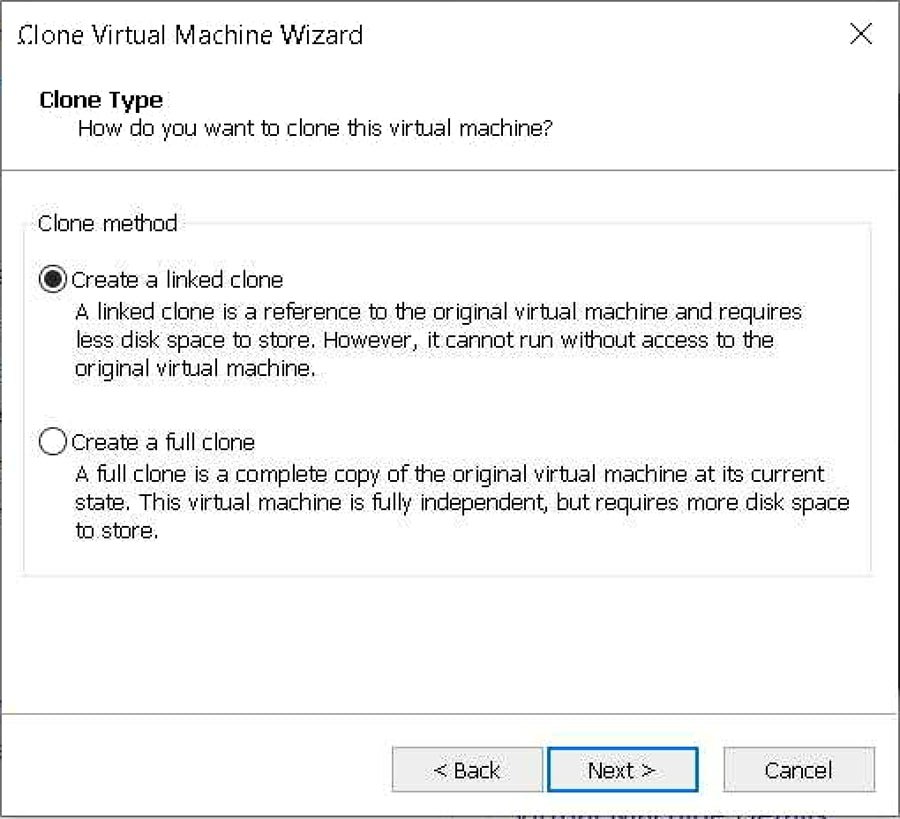Select the full clone radio button
This screenshot has width=900, height=819.
tap(53, 442)
